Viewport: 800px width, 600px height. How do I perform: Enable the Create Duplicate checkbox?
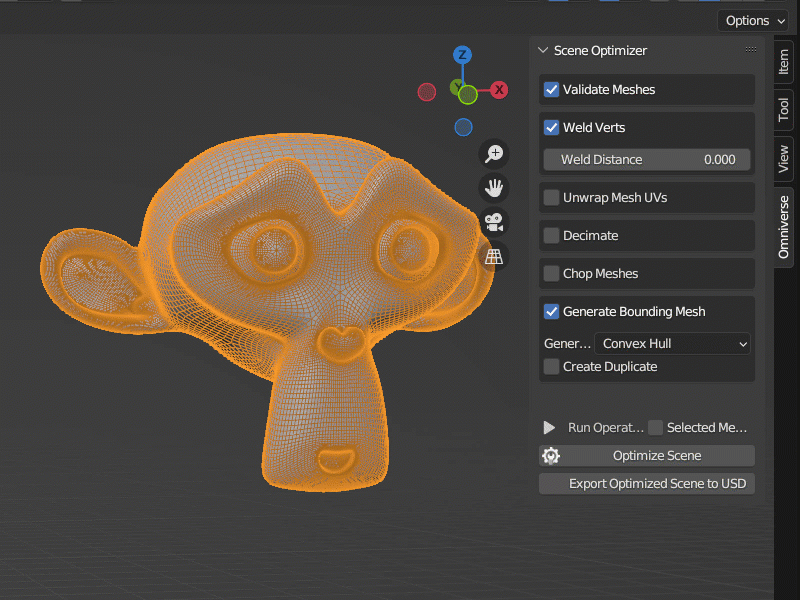[x=551, y=367]
